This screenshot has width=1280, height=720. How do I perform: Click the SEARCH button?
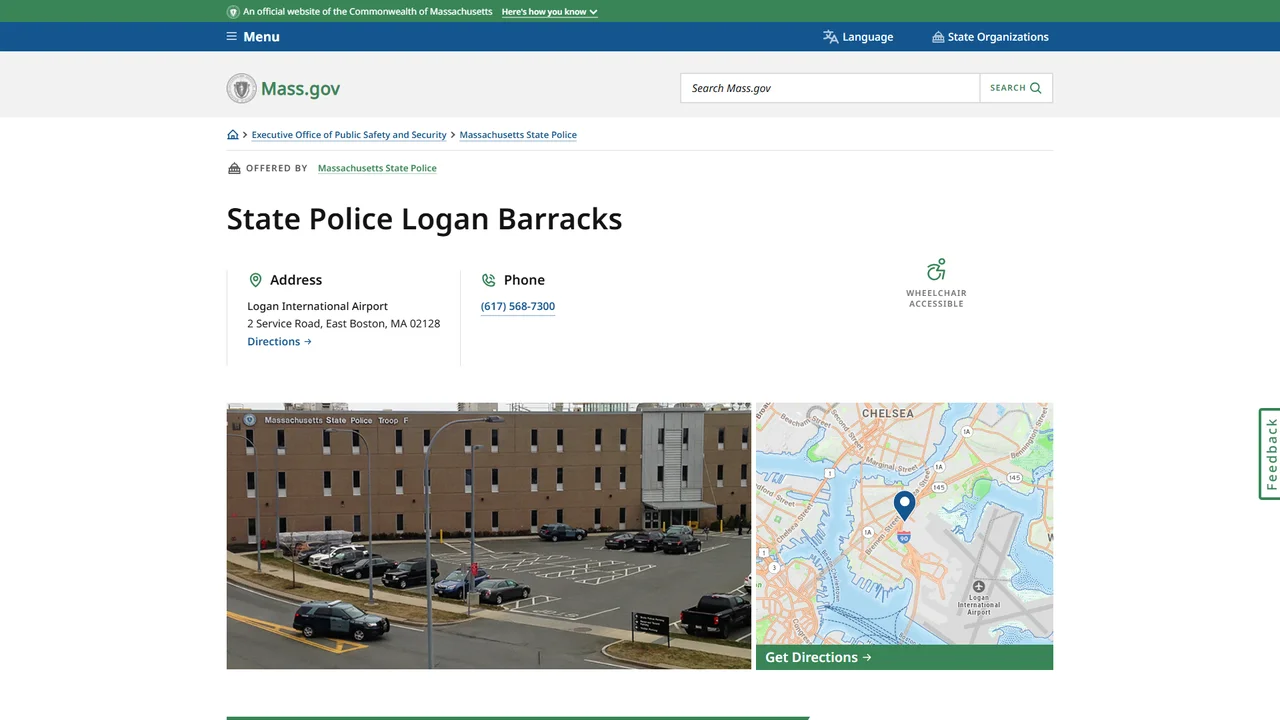(1016, 88)
